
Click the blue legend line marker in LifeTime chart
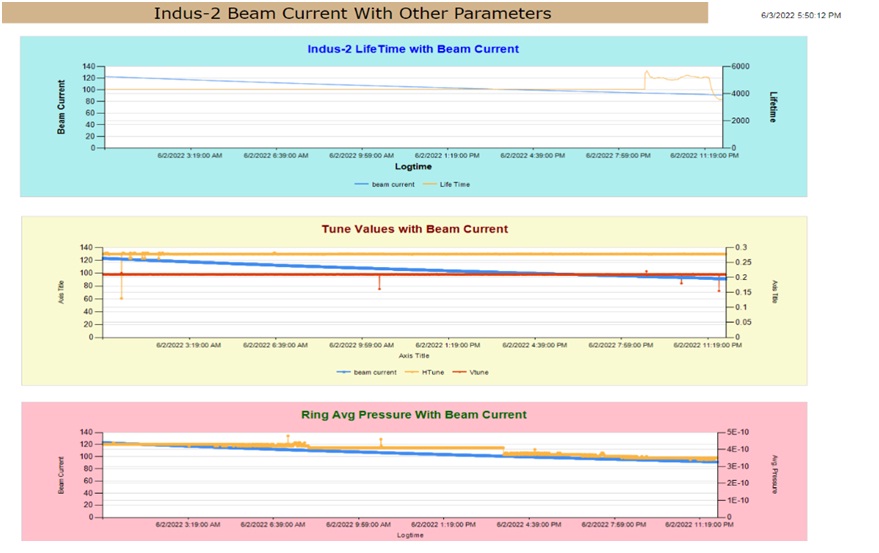coord(362,185)
